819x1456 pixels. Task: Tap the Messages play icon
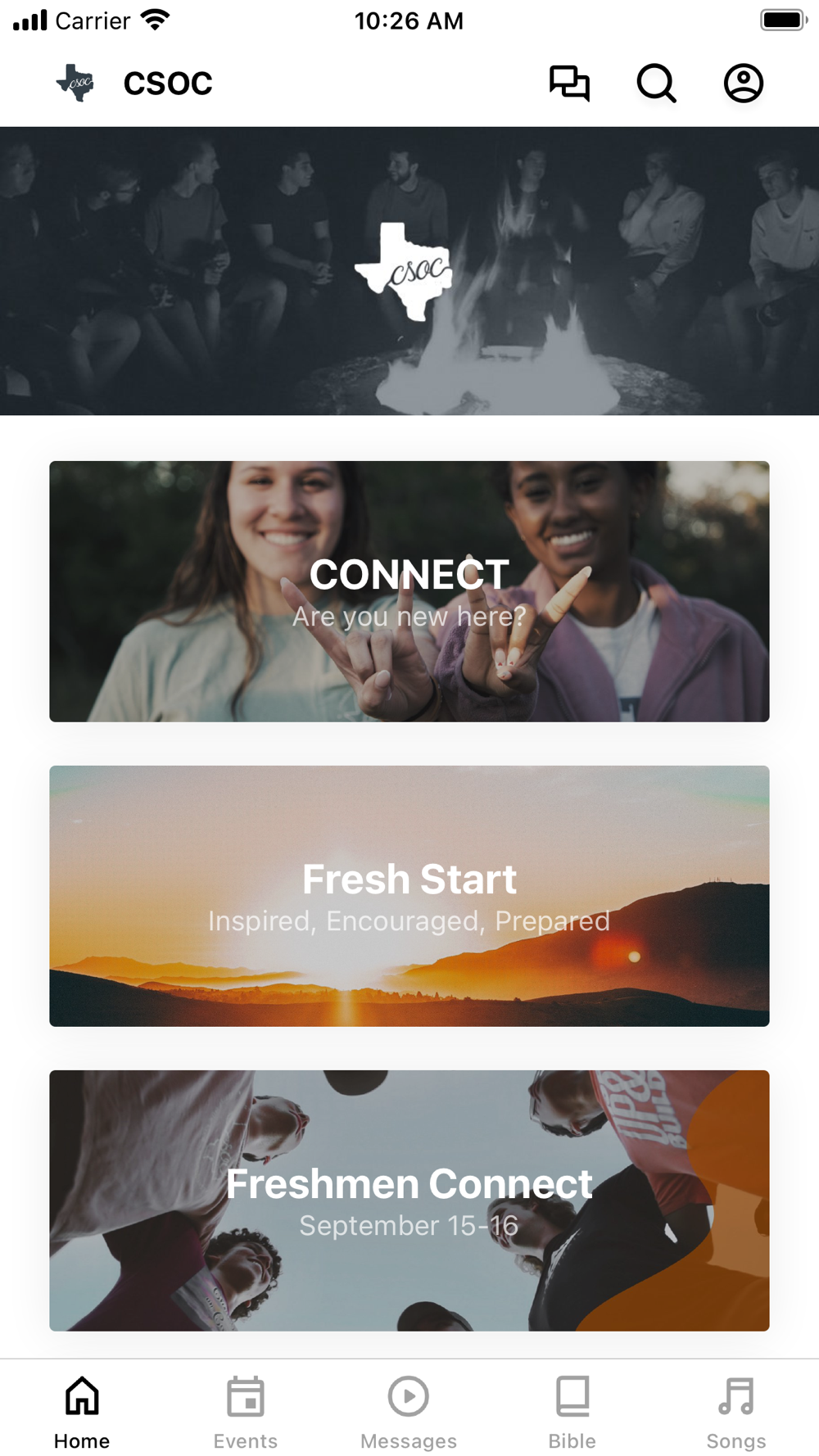coord(409,1396)
